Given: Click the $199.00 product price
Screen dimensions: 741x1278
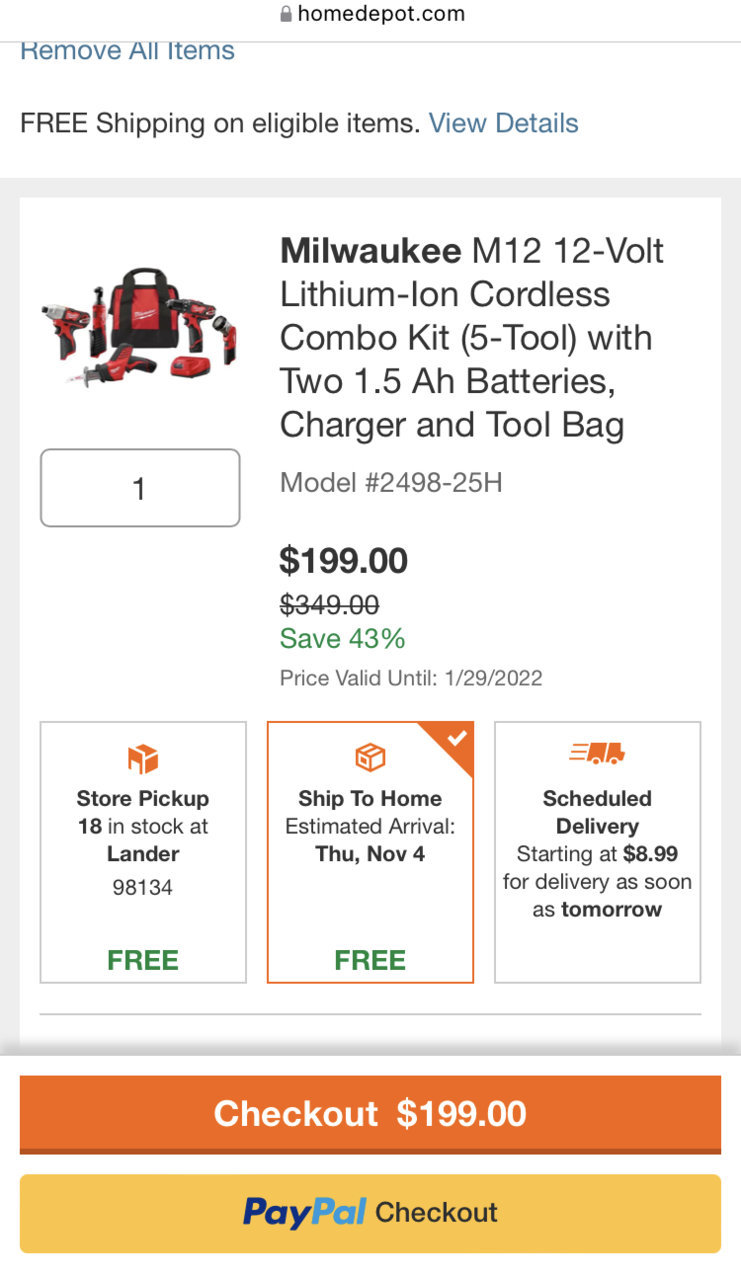Looking at the screenshot, I should 344,561.
